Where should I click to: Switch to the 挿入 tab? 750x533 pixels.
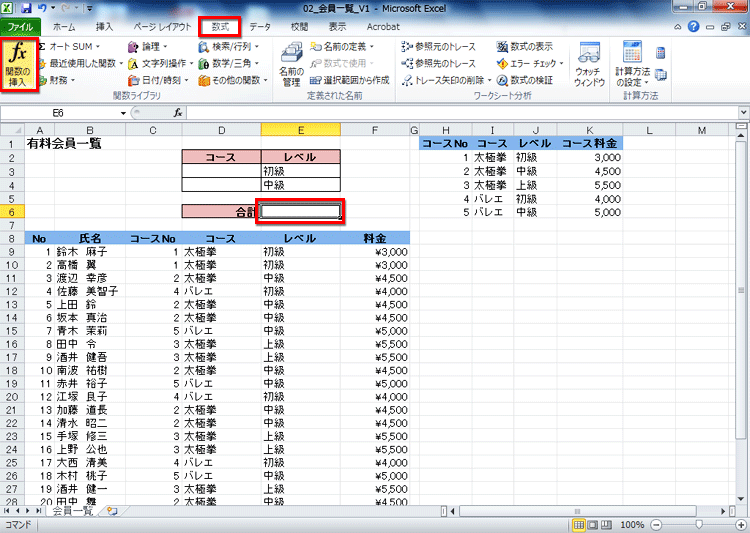tap(104, 27)
